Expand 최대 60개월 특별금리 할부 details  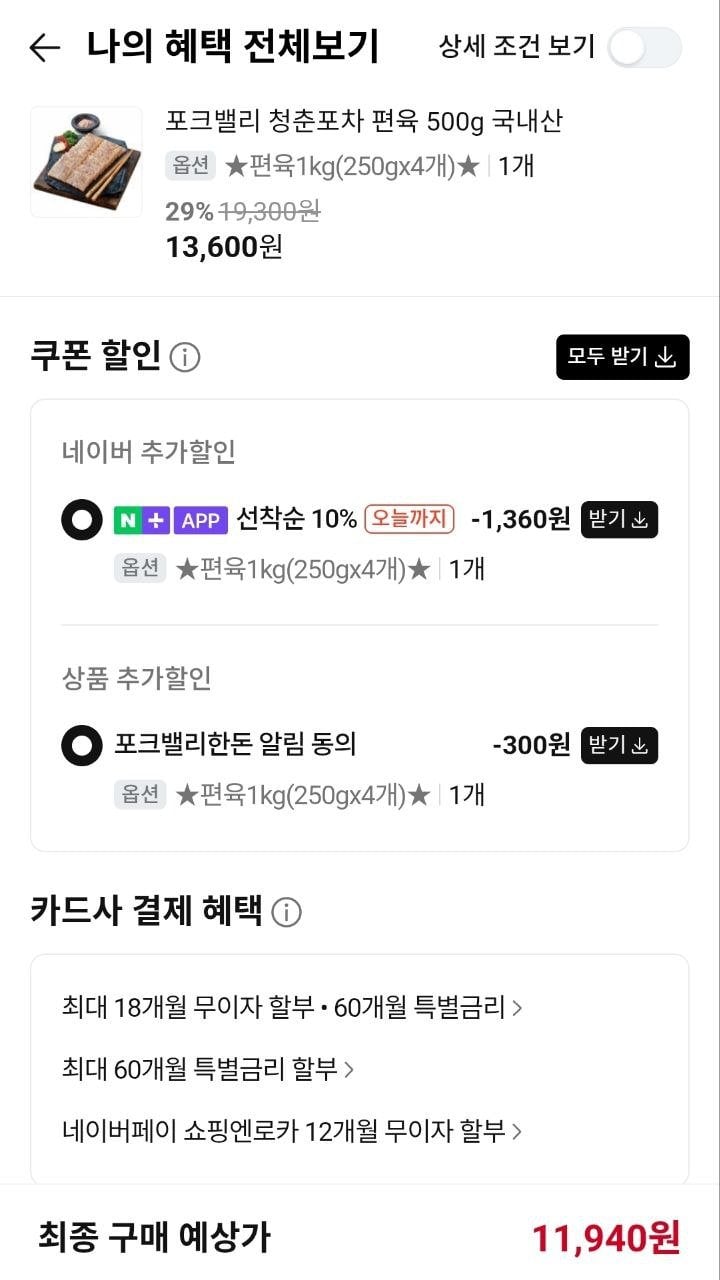208,1070
